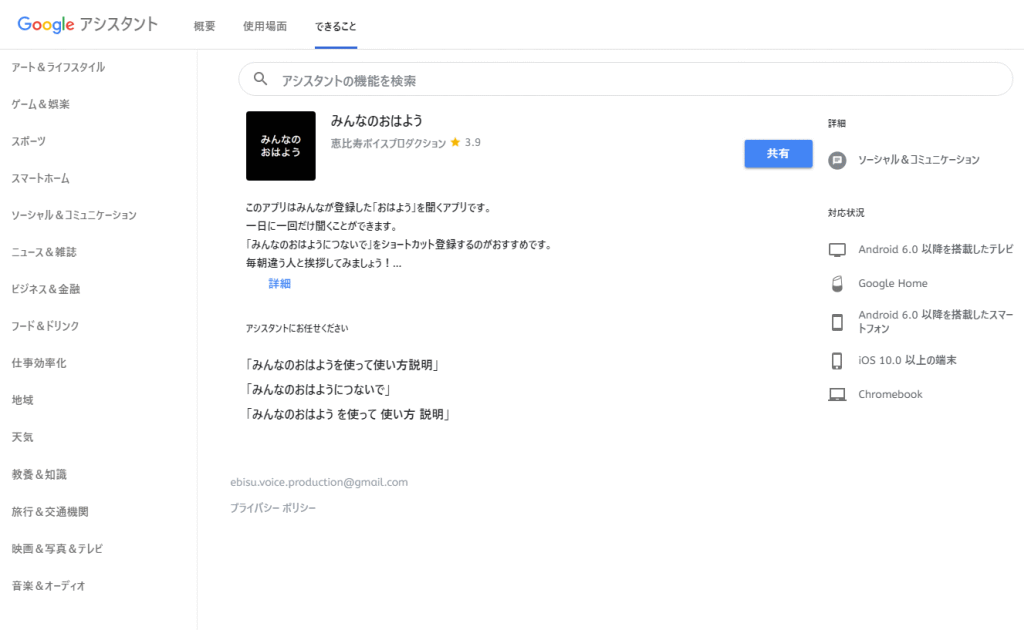Click the Google アシスタント logo

[88, 25]
